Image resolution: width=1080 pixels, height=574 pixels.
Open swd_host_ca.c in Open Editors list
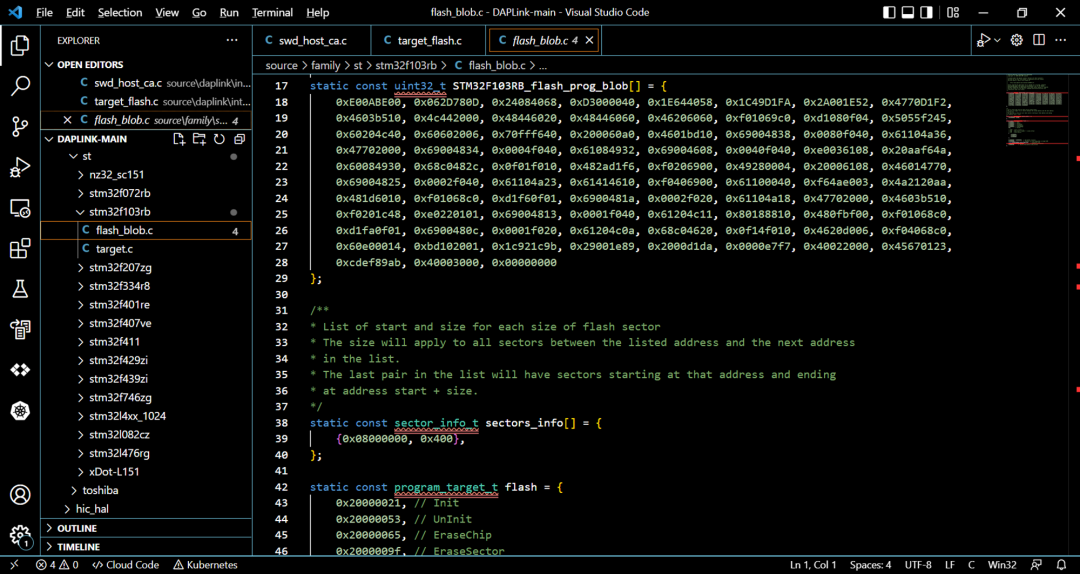(x=146, y=83)
